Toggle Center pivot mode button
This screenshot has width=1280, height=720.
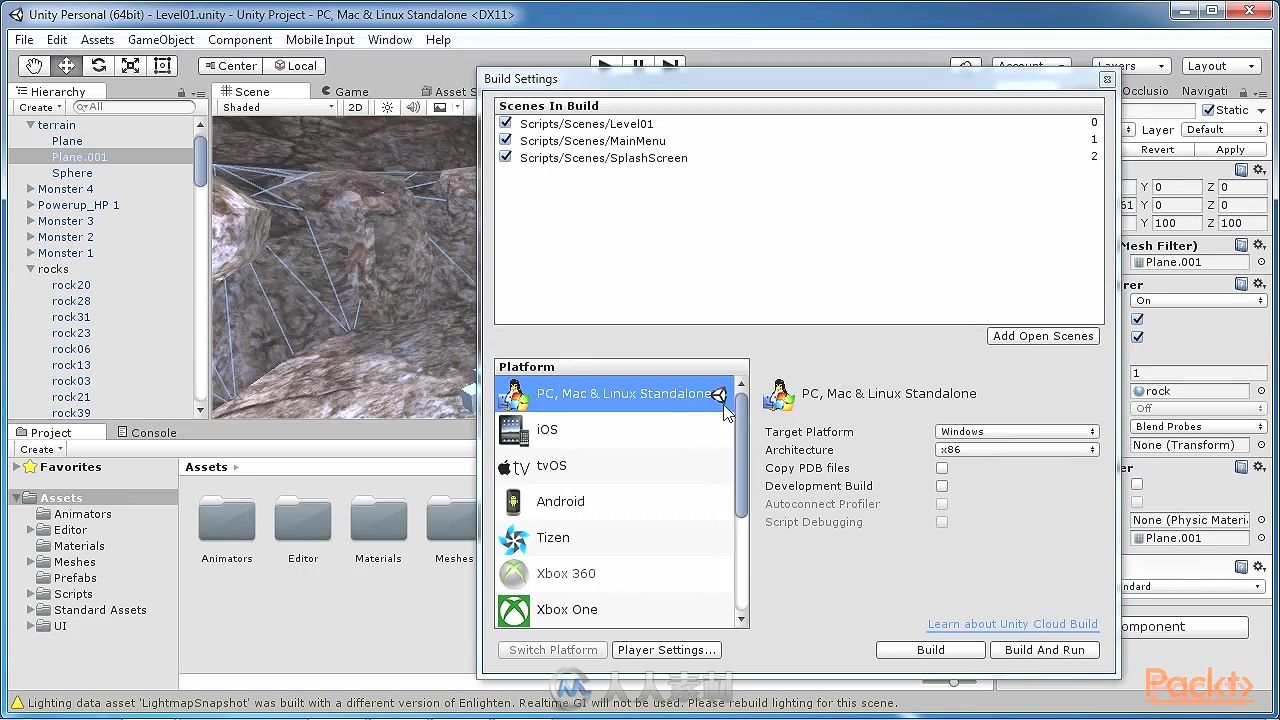(229, 66)
